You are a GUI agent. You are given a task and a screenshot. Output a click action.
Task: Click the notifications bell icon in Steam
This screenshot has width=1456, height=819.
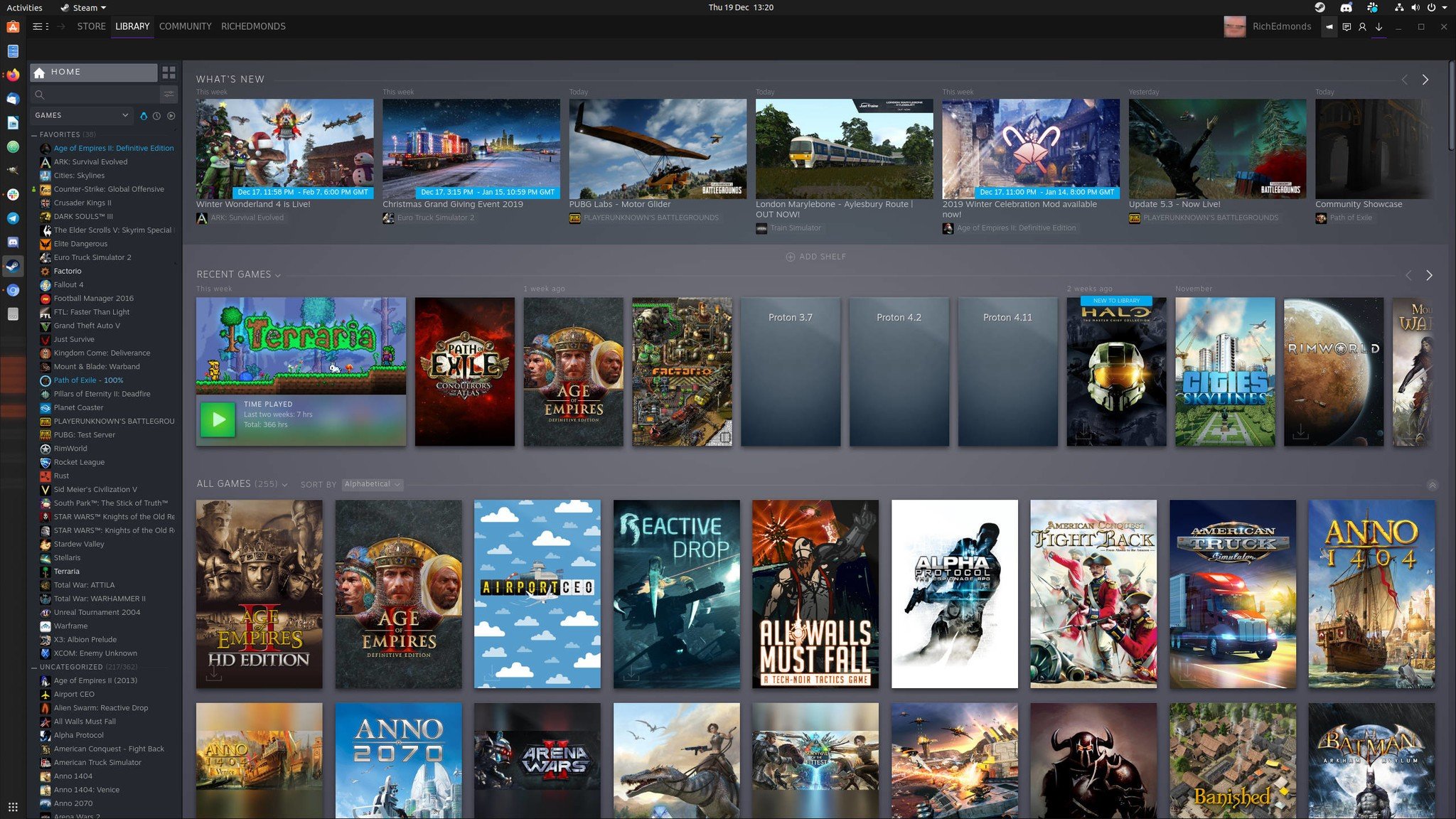[1329, 26]
